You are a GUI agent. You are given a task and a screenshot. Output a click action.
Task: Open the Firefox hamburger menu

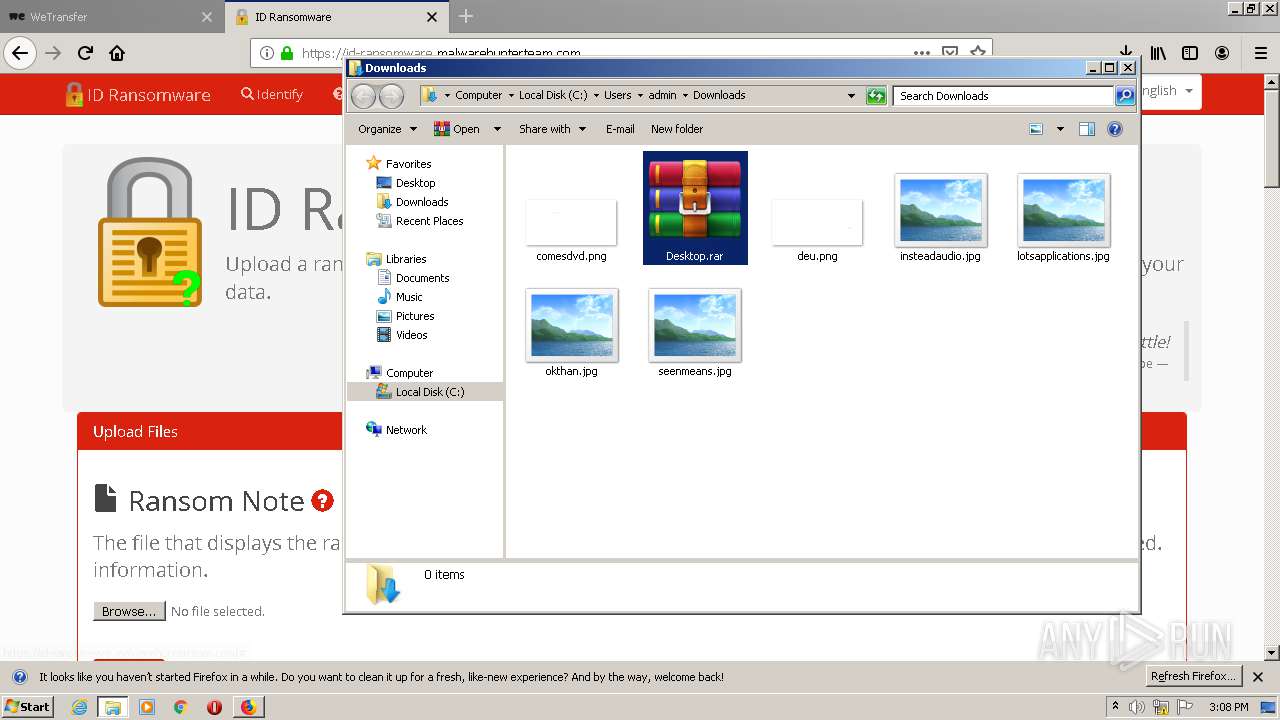[1260, 53]
